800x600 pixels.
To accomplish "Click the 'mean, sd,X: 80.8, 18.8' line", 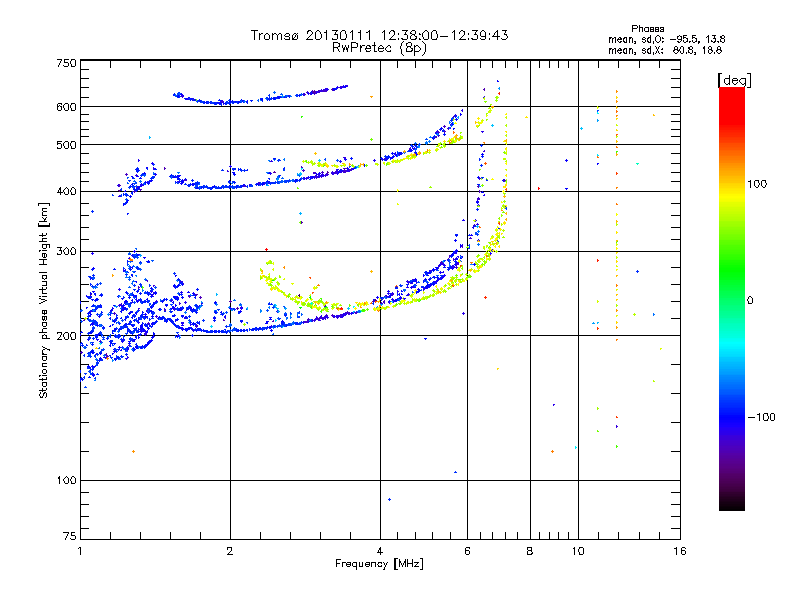I will point(665,51).
